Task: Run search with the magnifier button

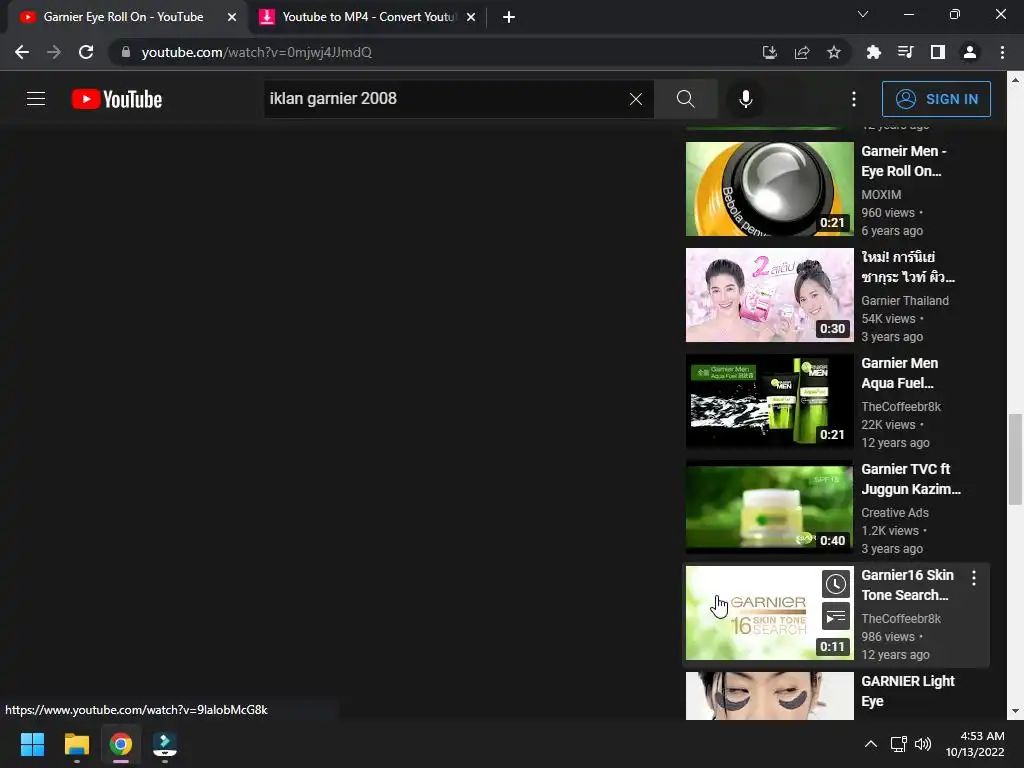Action: pos(686,99)
